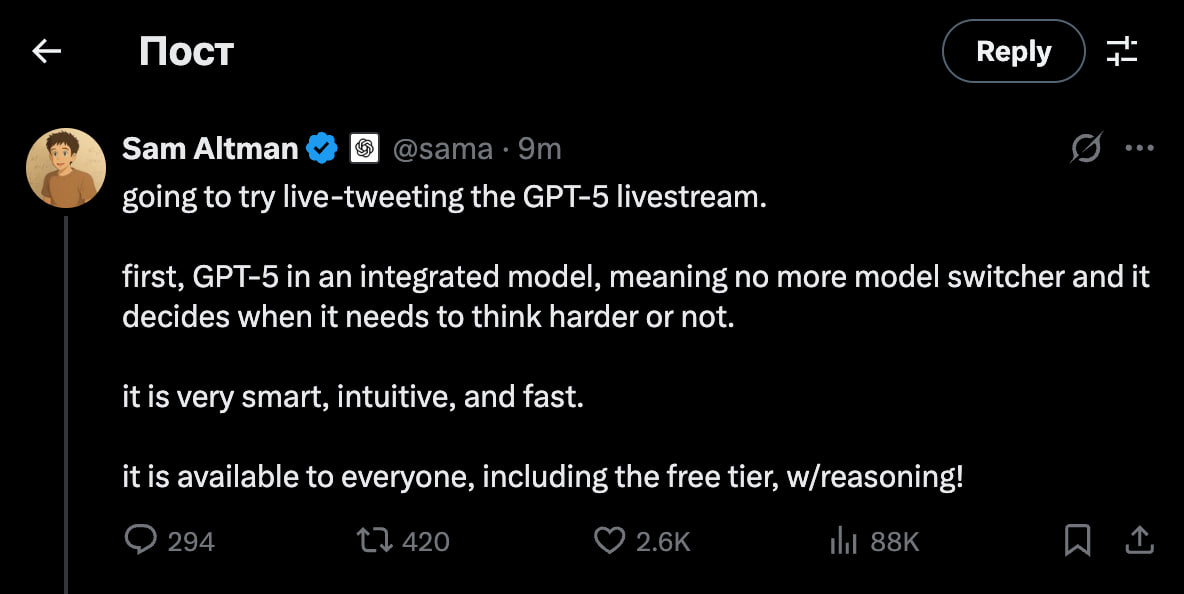Click the Sam Altman display name

[x=210, y=149]
